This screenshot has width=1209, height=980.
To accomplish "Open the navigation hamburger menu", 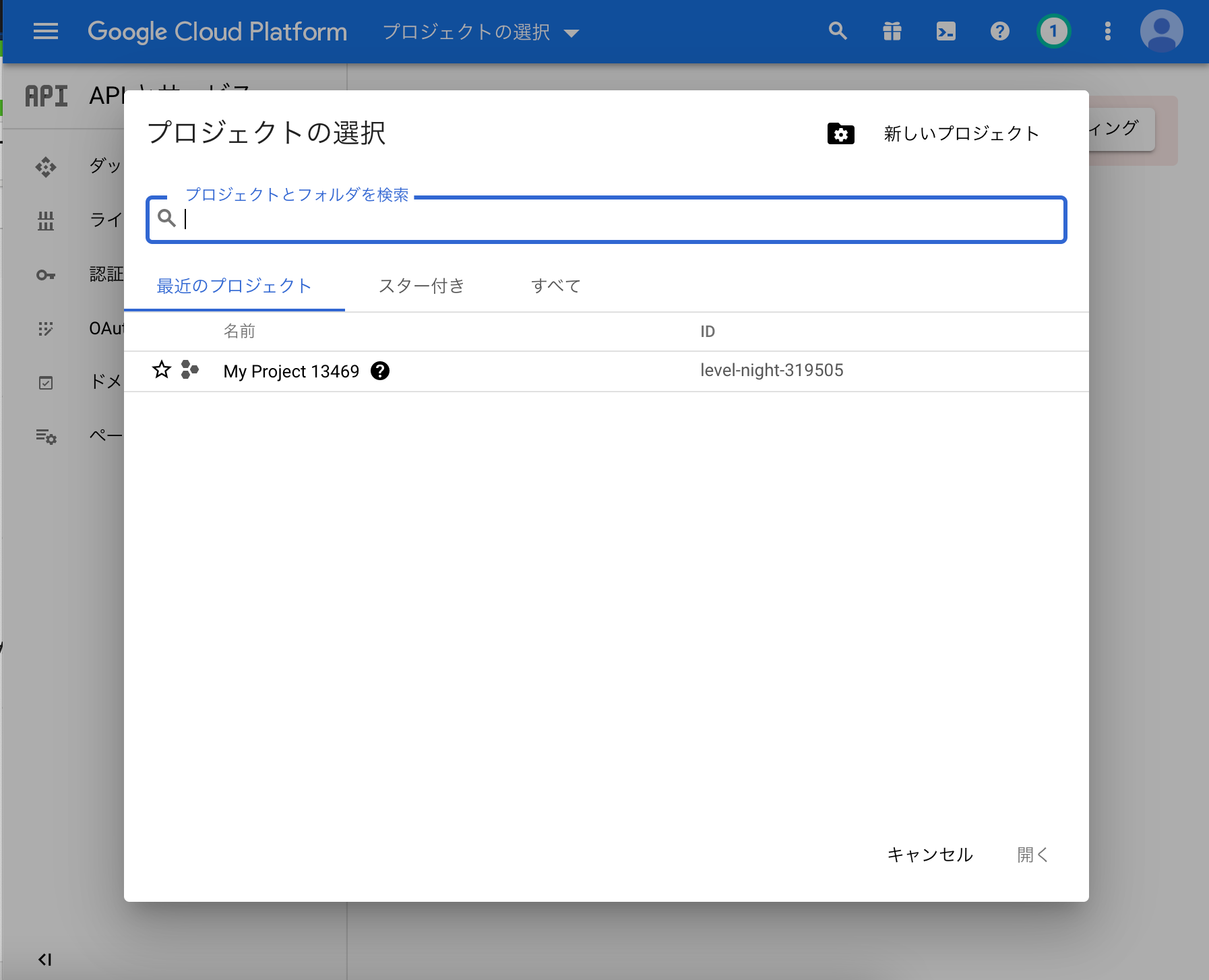I will coord(45,31).
